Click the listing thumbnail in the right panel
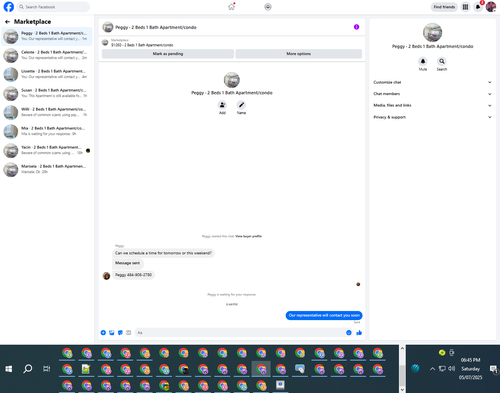 (x=432, y=32)
